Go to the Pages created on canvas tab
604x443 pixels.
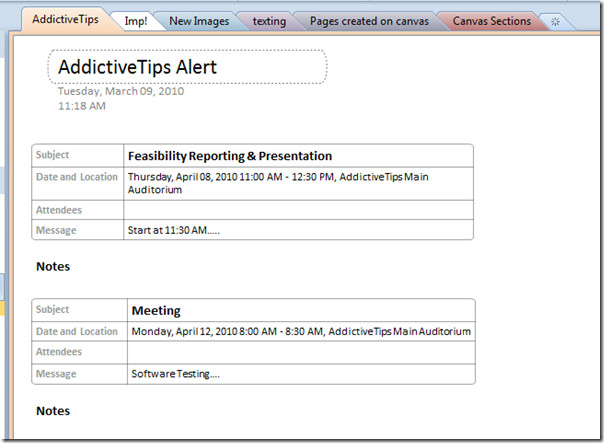point(369,21)
